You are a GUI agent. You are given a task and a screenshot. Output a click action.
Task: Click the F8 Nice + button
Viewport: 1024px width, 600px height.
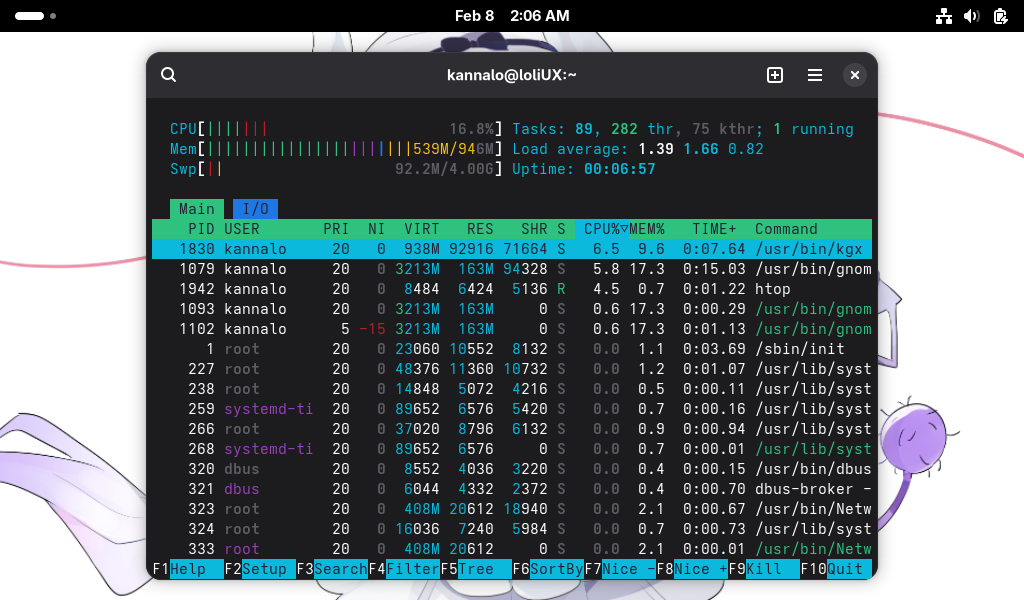pyautogui.click(x=692, y=569)
